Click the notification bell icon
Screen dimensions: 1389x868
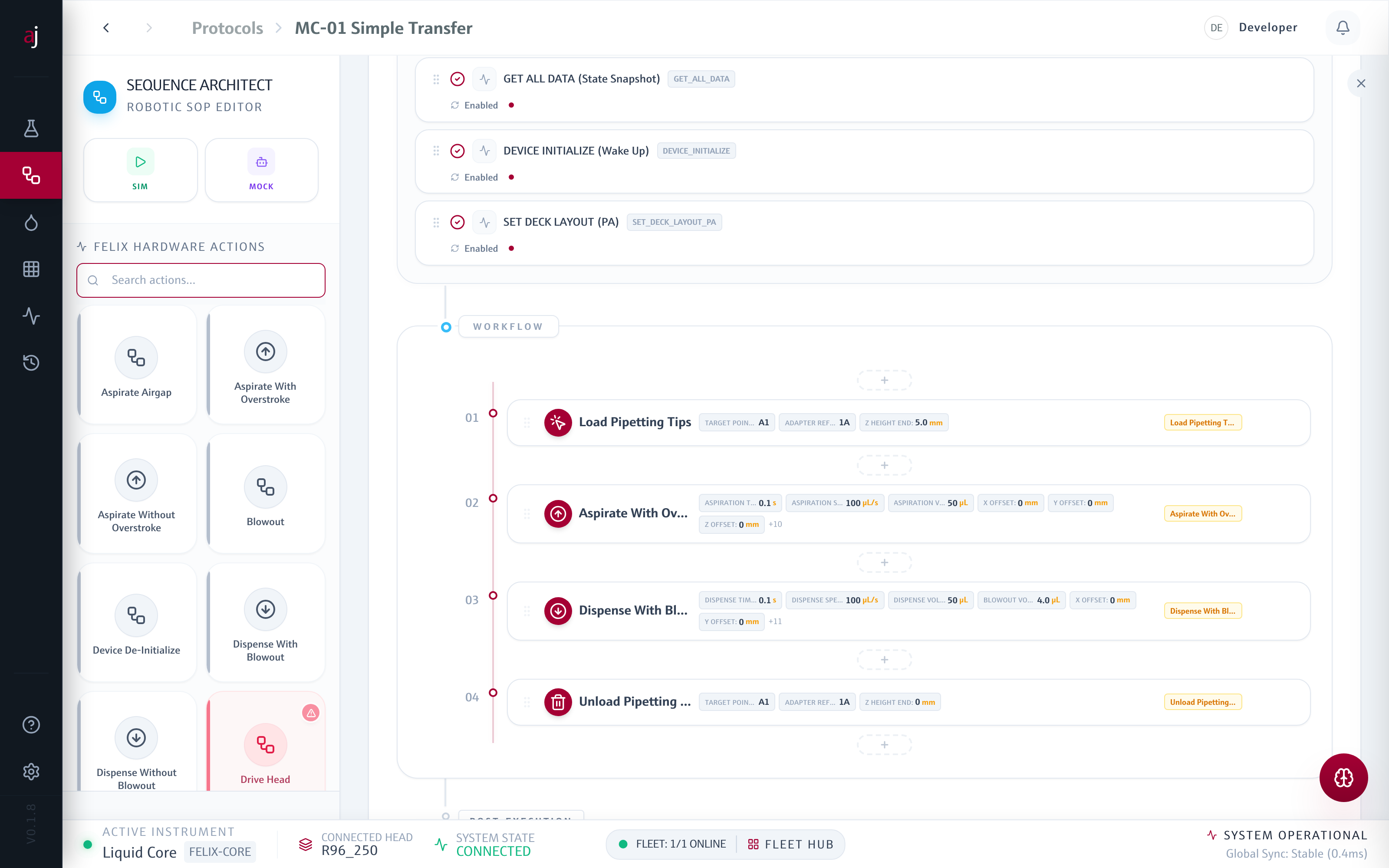[x=1343, y=27]
